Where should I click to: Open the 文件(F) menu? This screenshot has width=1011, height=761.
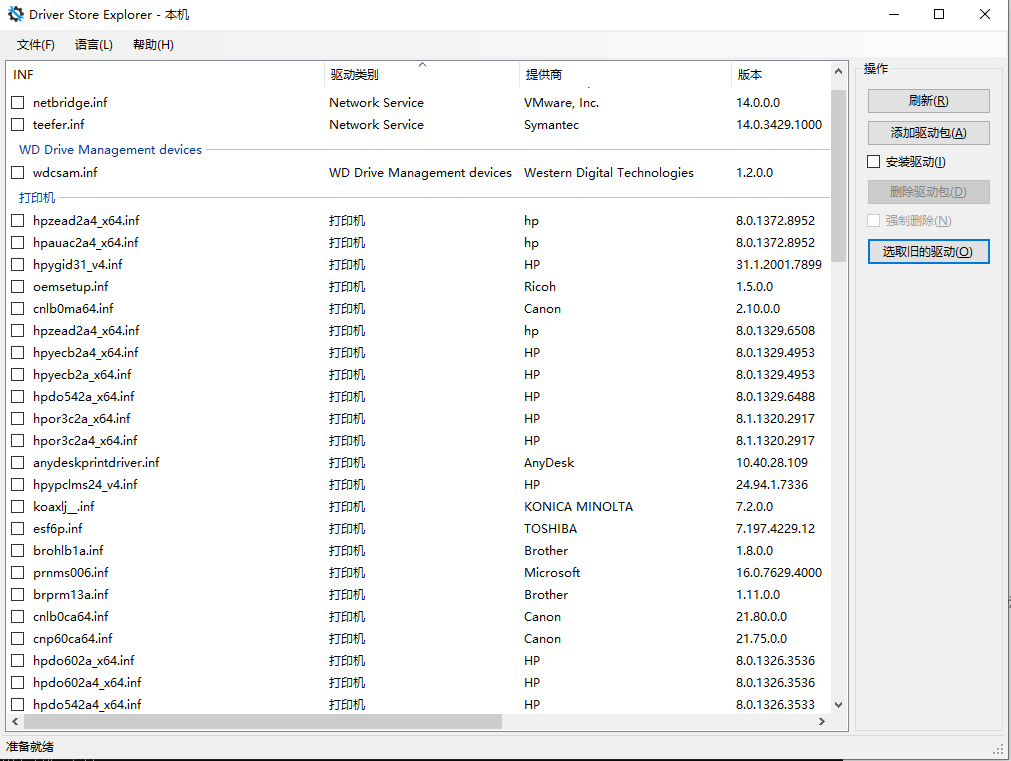(36, 45)
